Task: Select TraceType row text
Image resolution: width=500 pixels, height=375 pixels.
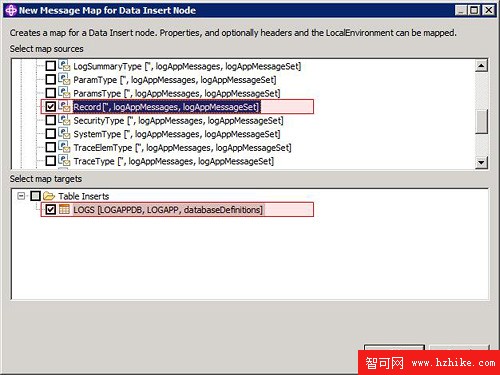Action: (174, 161)
